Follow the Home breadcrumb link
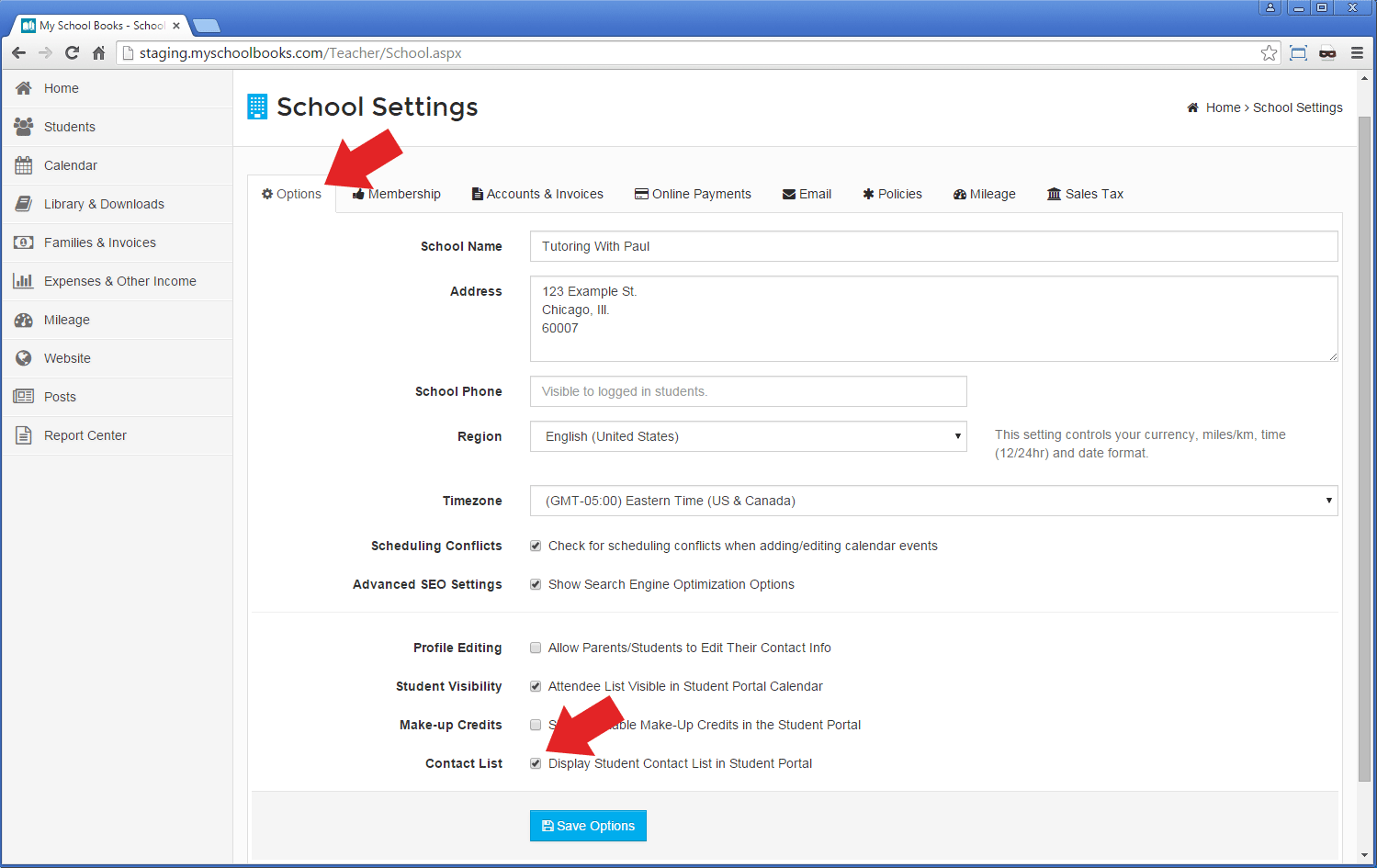 point(1223,107)
